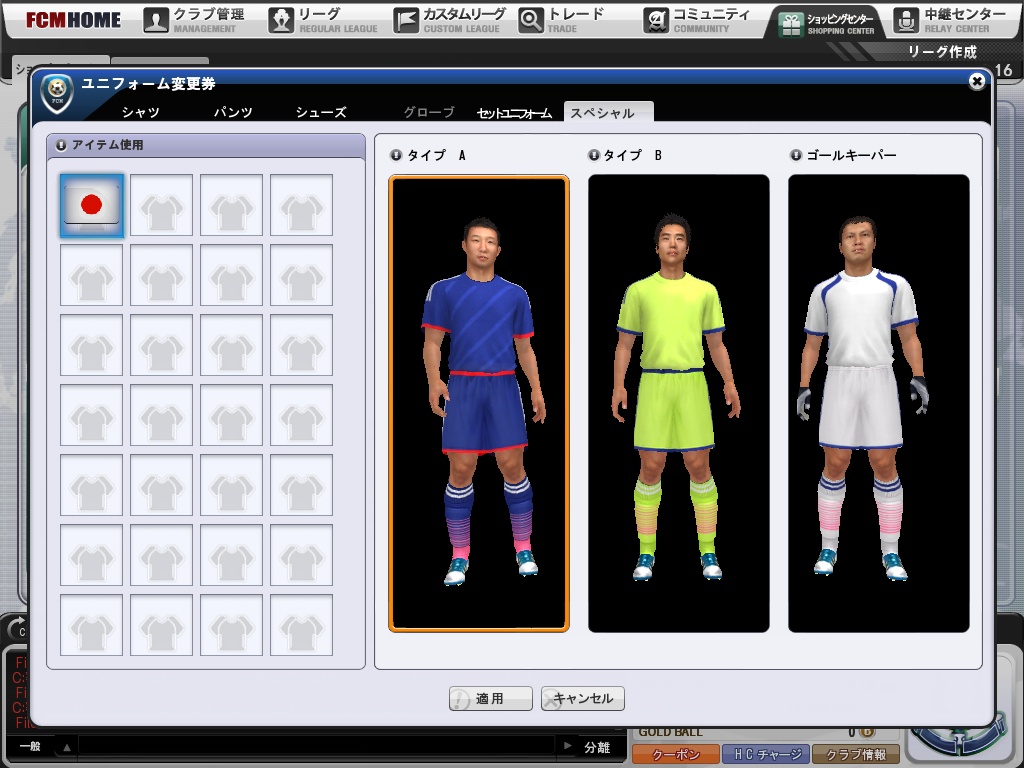The image size is (1024, 768).
Task: Open the コミュニティ Community menu
Action: pos(696,20)
